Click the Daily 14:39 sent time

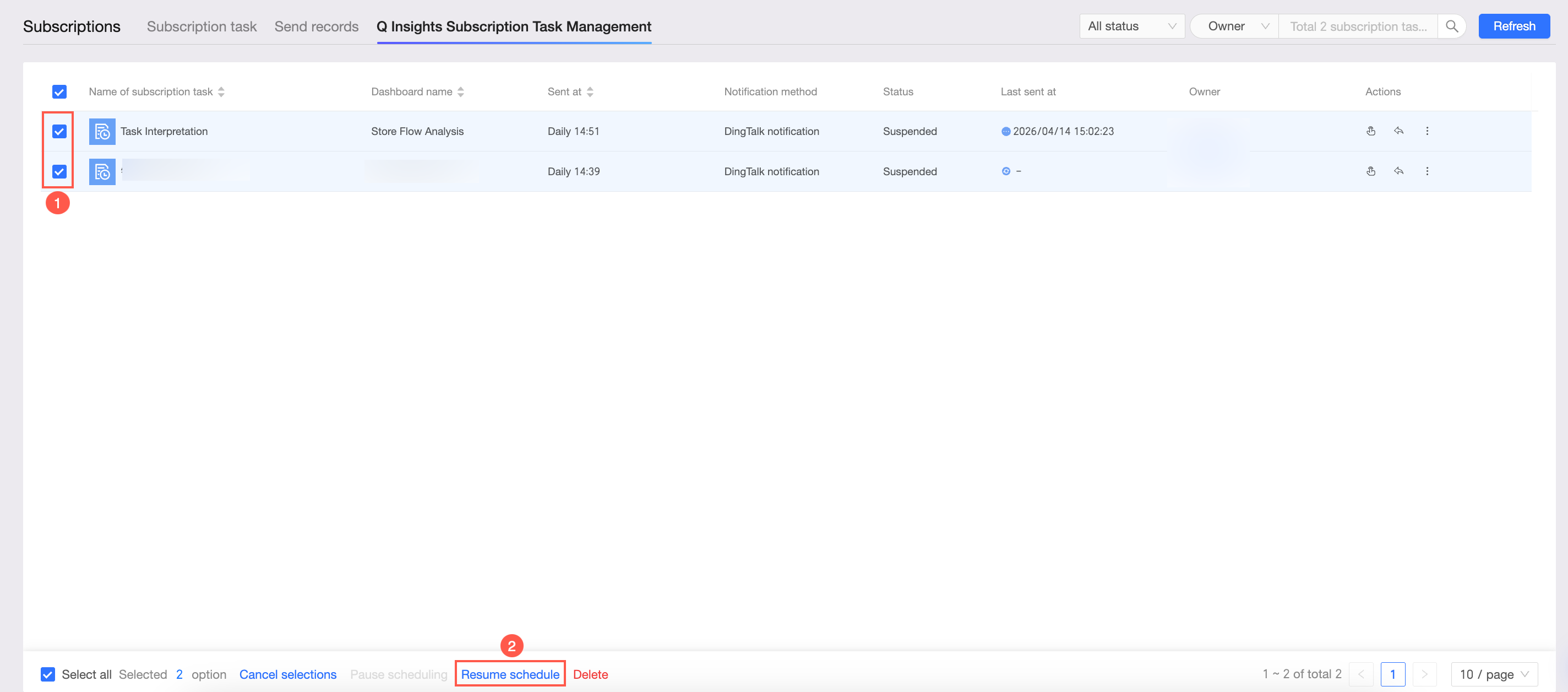coord(573,172)
